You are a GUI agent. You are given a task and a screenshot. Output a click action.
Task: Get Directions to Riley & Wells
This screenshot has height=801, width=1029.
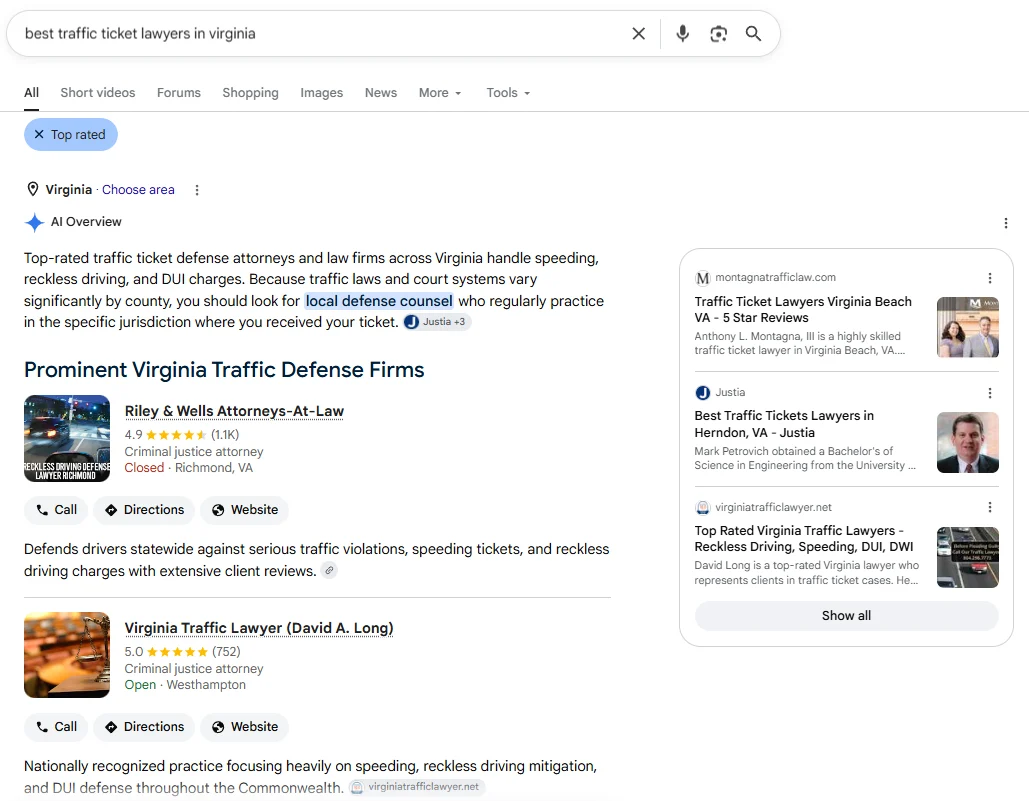click(x=144, y=510)
